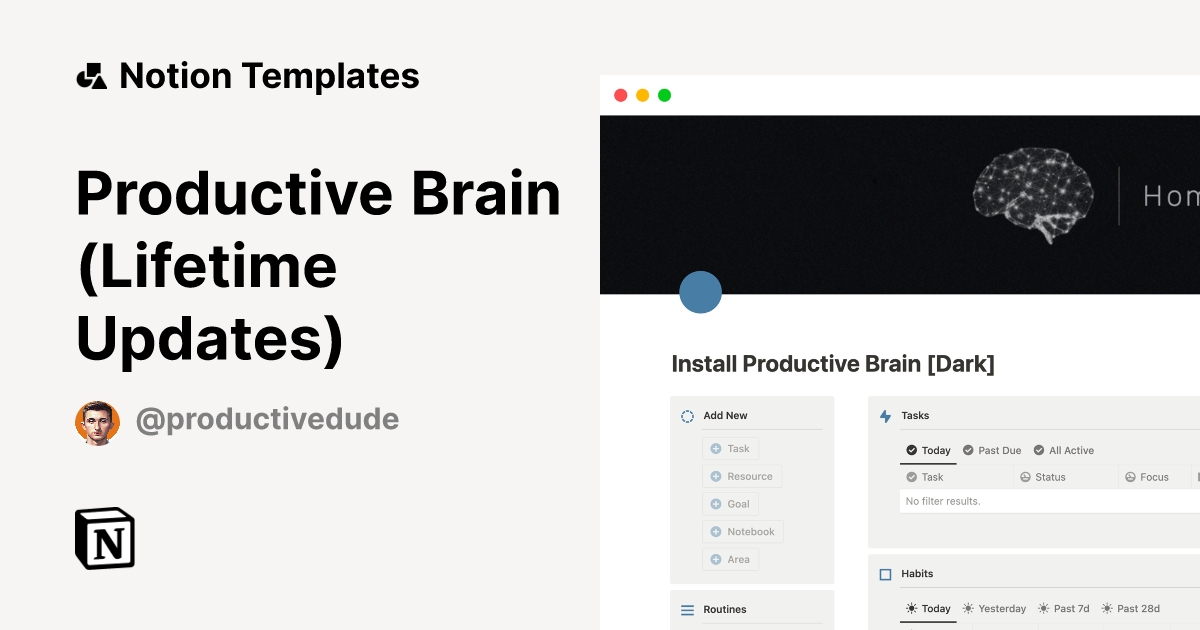This screenshot has height=630, width=1200.
Task: Click the Status column clock icon
Action: (1026, 477)
